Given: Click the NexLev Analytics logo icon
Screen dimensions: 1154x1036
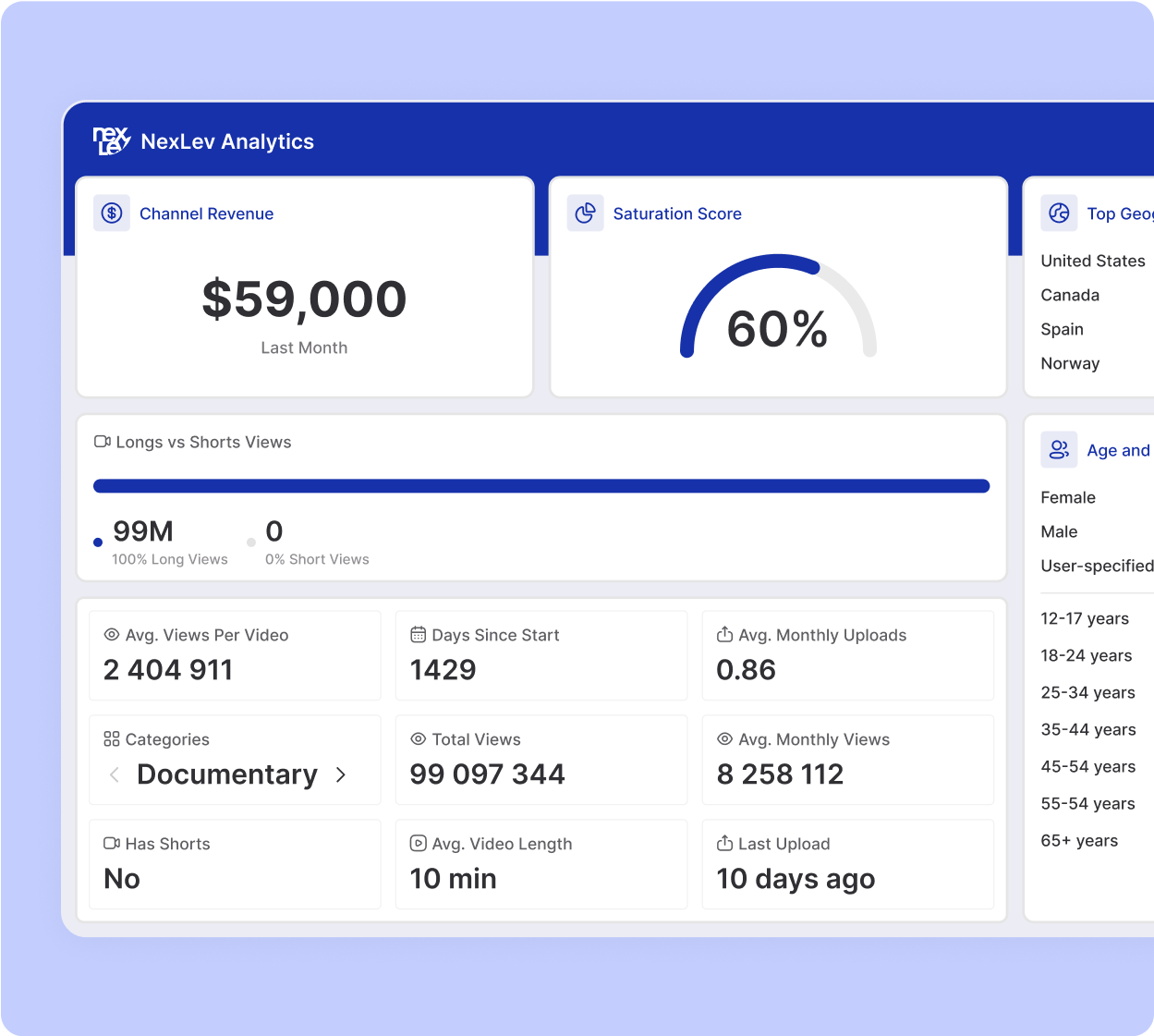Looking at the screenshot, I should pyautogui.click(x=112, y=140).
